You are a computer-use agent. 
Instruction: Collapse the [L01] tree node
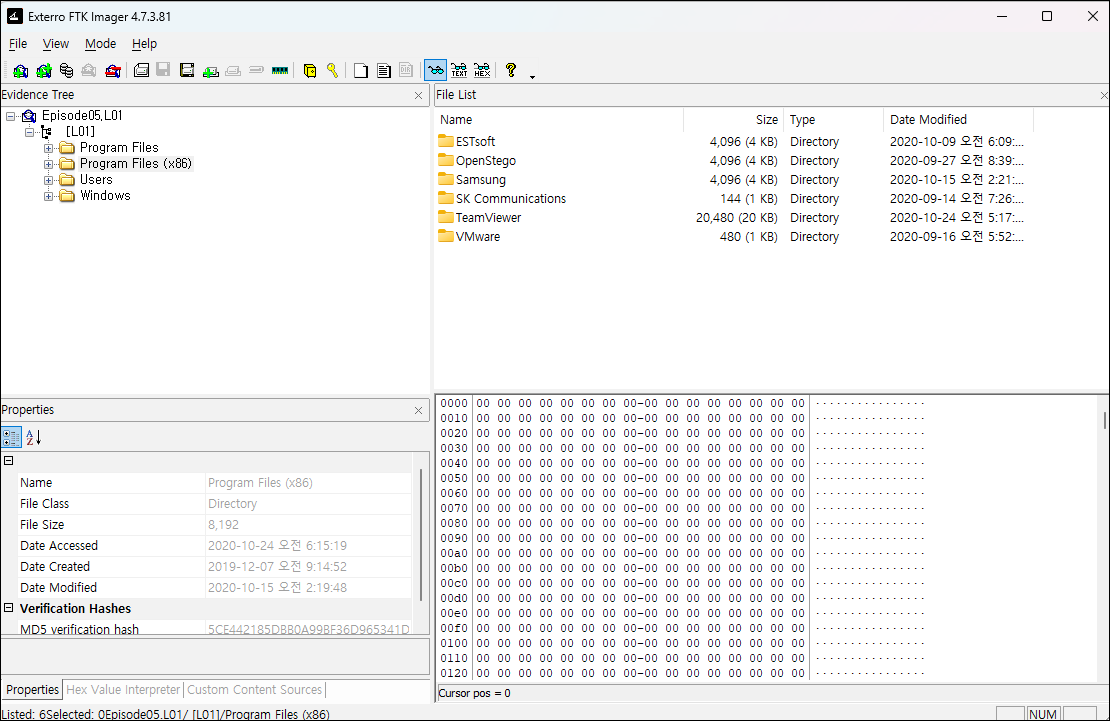coord(29,132)
